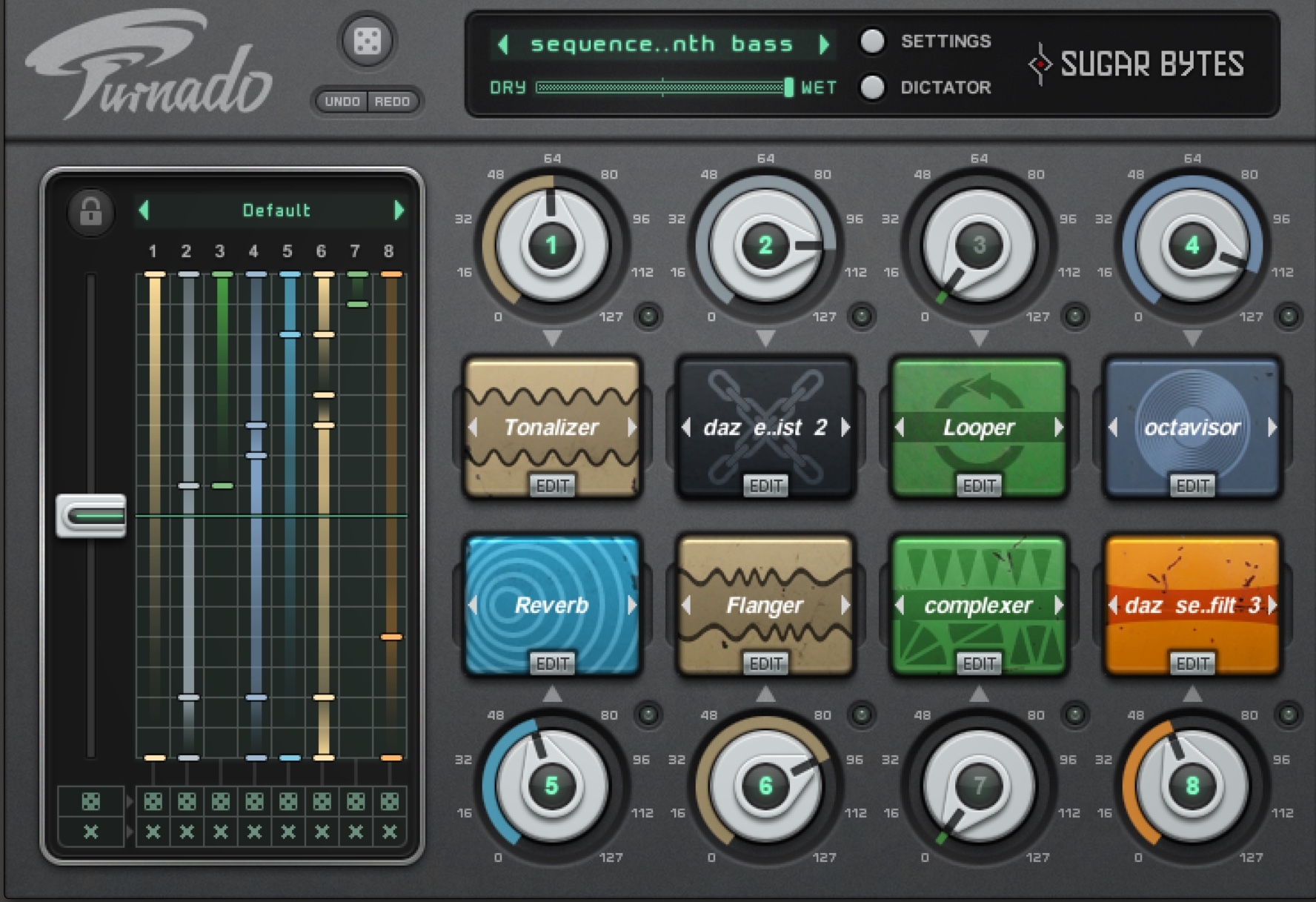Viewport: 1316px width, 902px height.
Task: Toggle the LED next to knob 3
Action: (1075, 317)
